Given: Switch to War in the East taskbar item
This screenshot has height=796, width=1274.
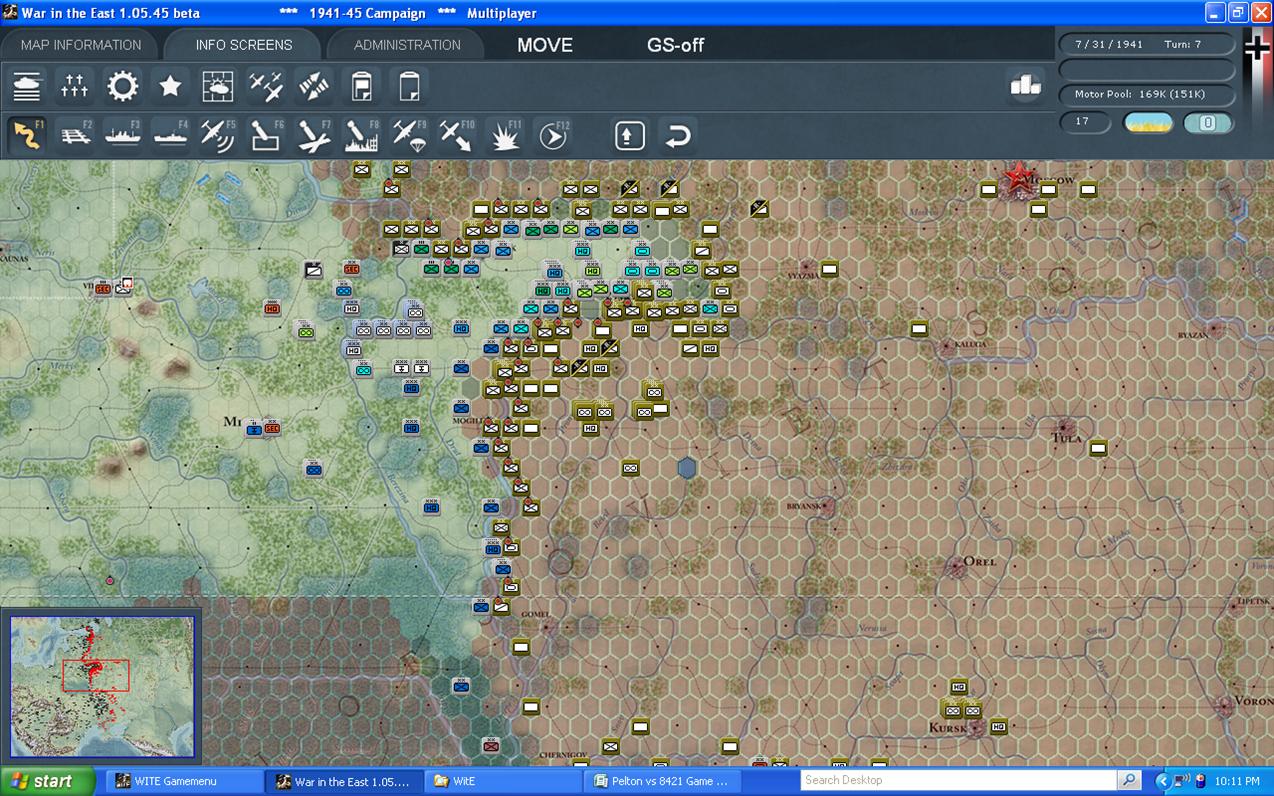Looking at the screenshot, I should pyautogui.click(x=344, y=781).
